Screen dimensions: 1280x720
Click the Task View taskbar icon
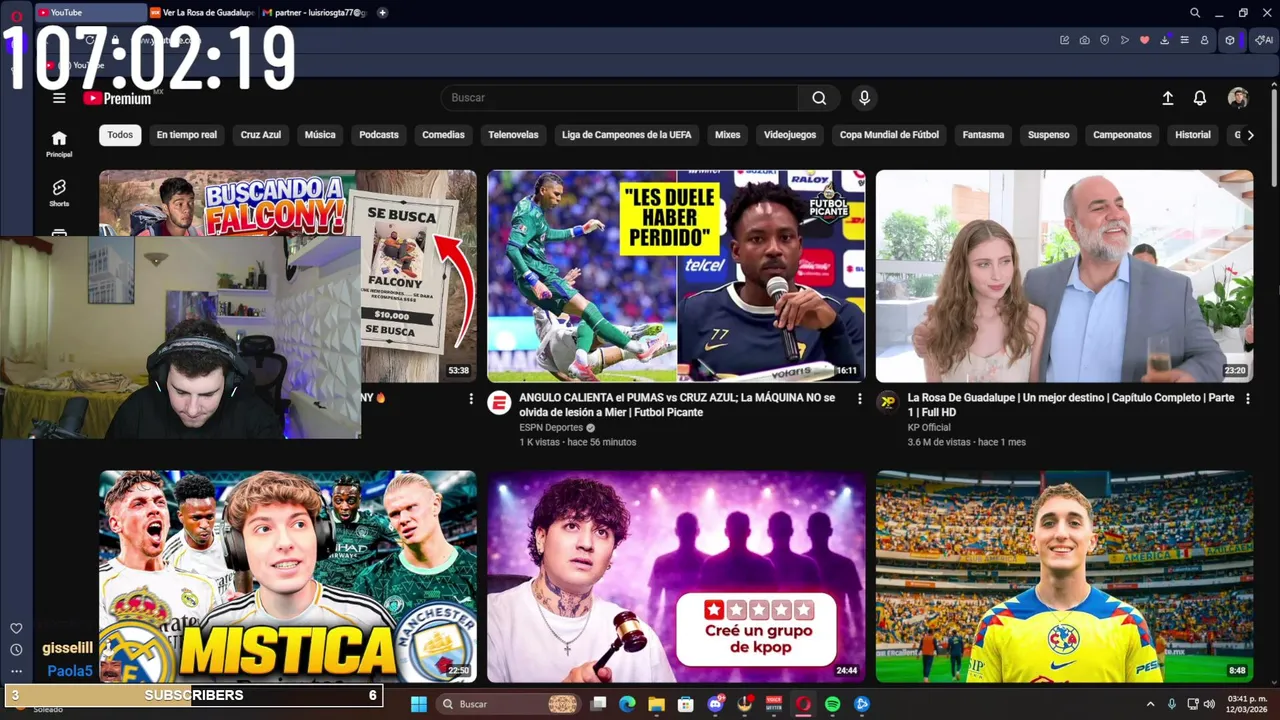tap(598, 704)
